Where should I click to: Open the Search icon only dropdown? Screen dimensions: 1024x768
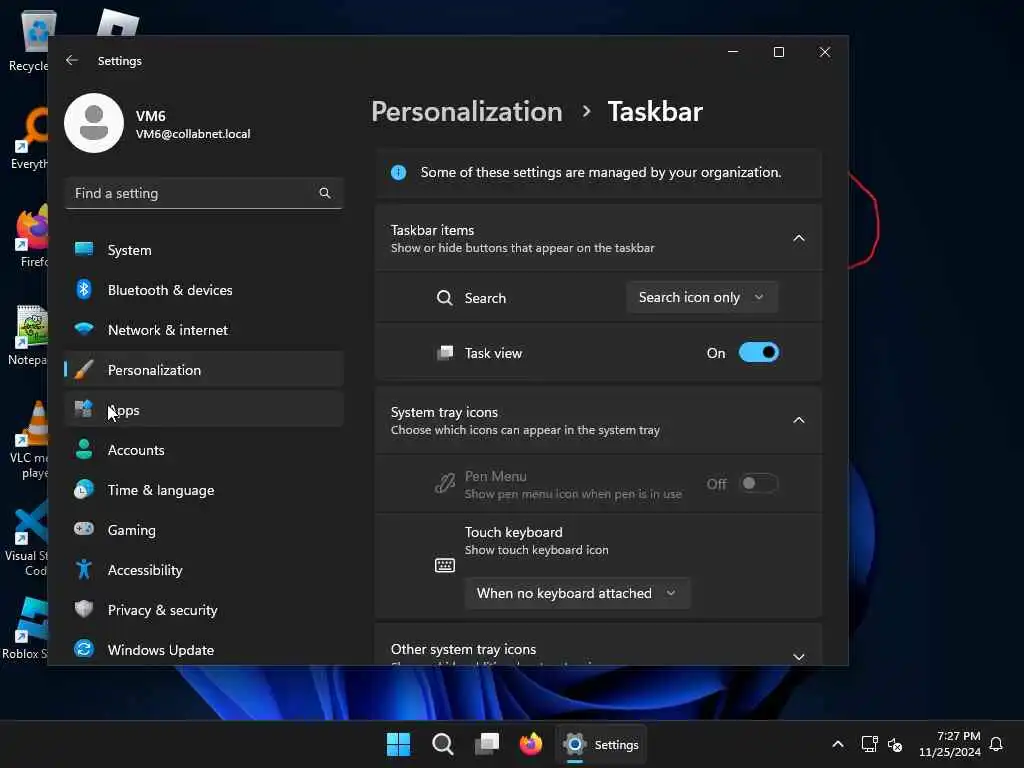point(701,297)
